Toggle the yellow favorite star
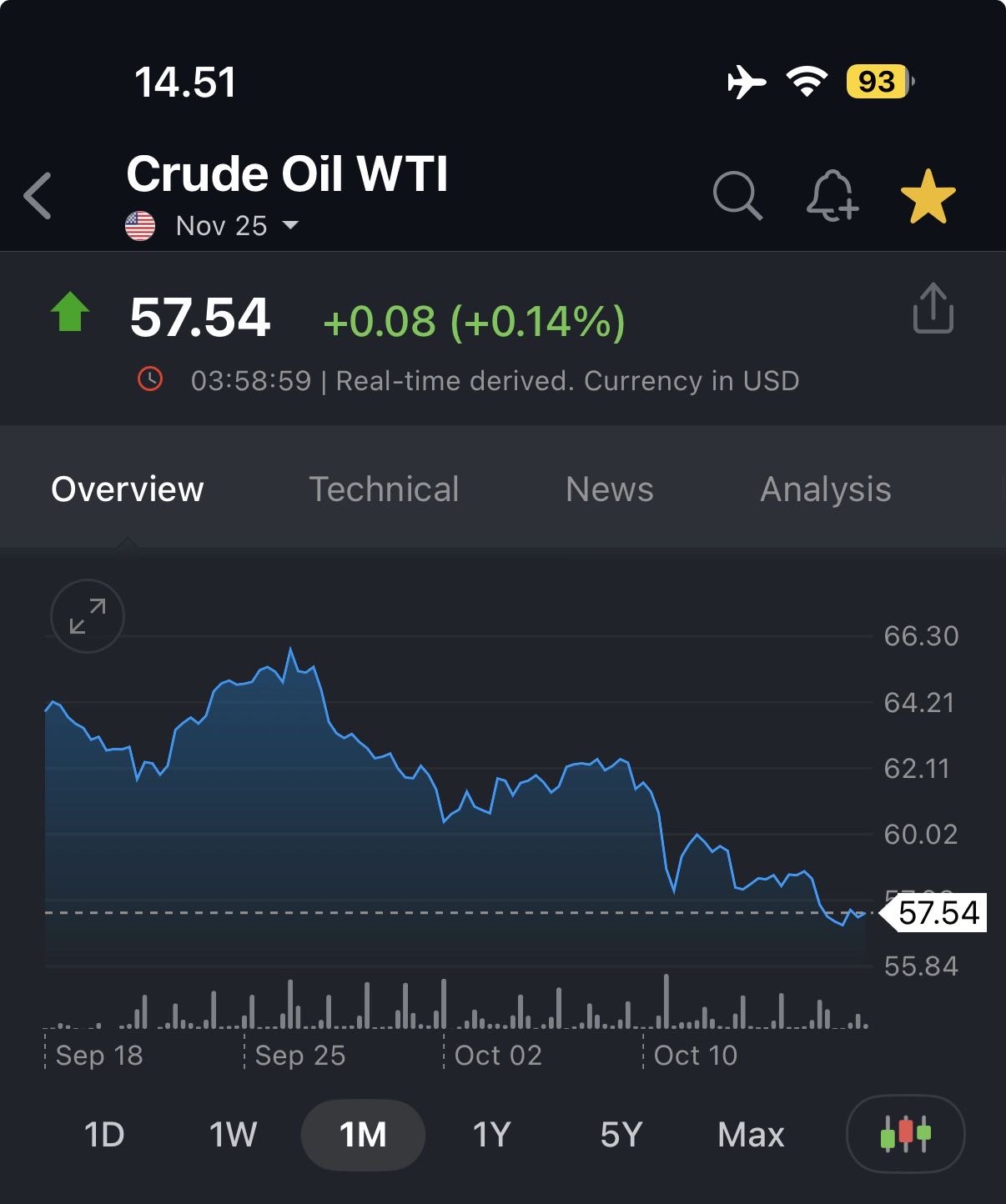 click(x=928, y=197)
